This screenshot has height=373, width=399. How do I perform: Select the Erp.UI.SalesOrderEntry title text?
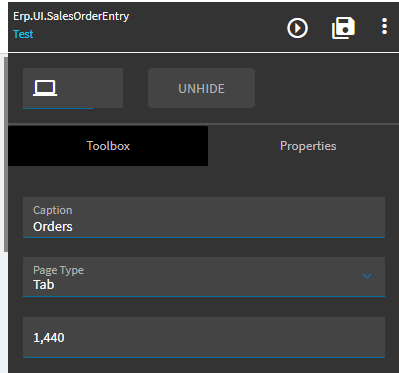(x=71, y=16)
